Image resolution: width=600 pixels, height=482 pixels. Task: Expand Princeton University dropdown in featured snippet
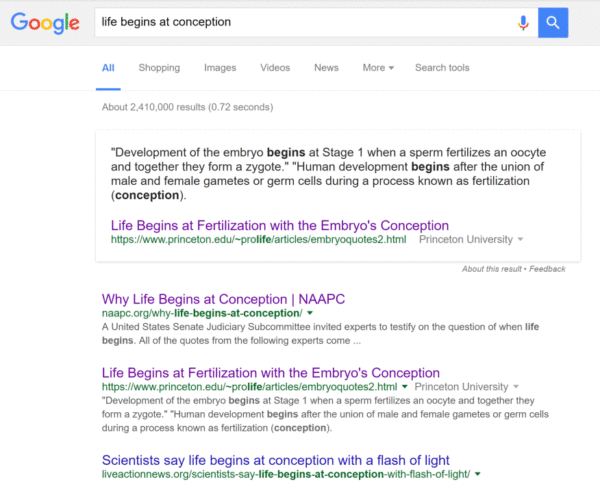pyautogui.click(x=520, y=239)
